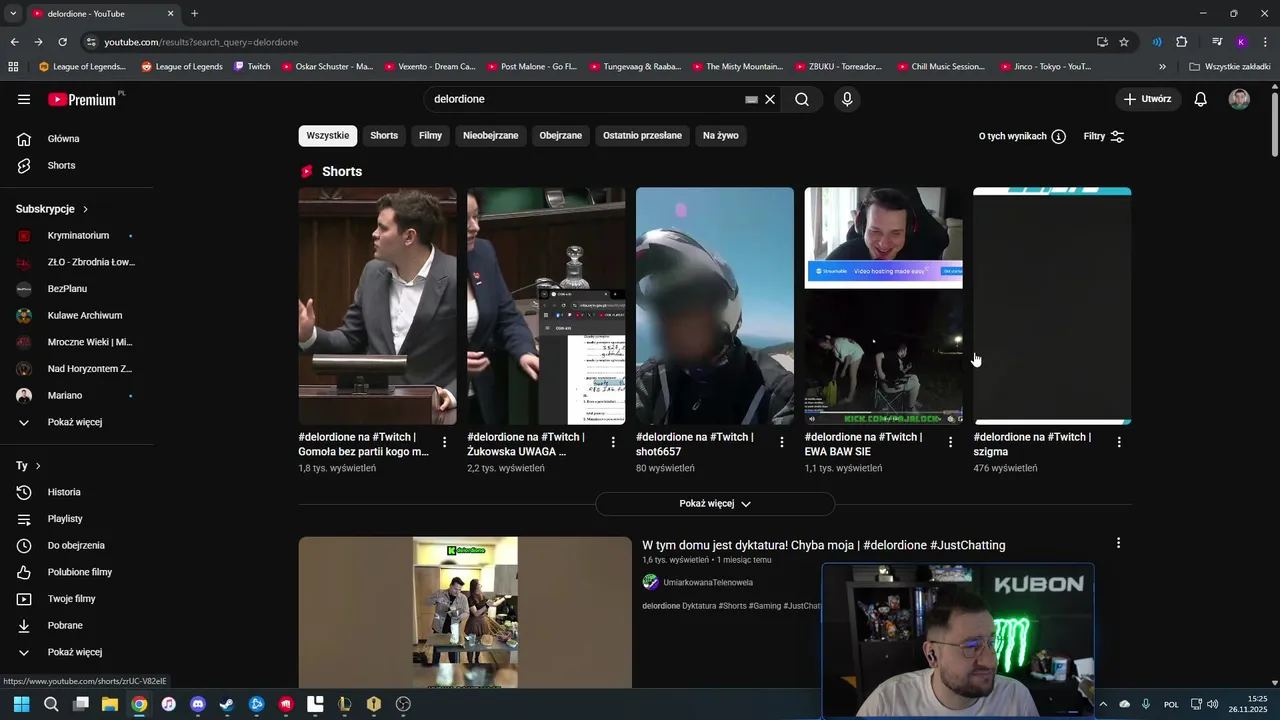Open the Utwórz create button
This screenshot has height=720, width=1280.
(1148, 99)
